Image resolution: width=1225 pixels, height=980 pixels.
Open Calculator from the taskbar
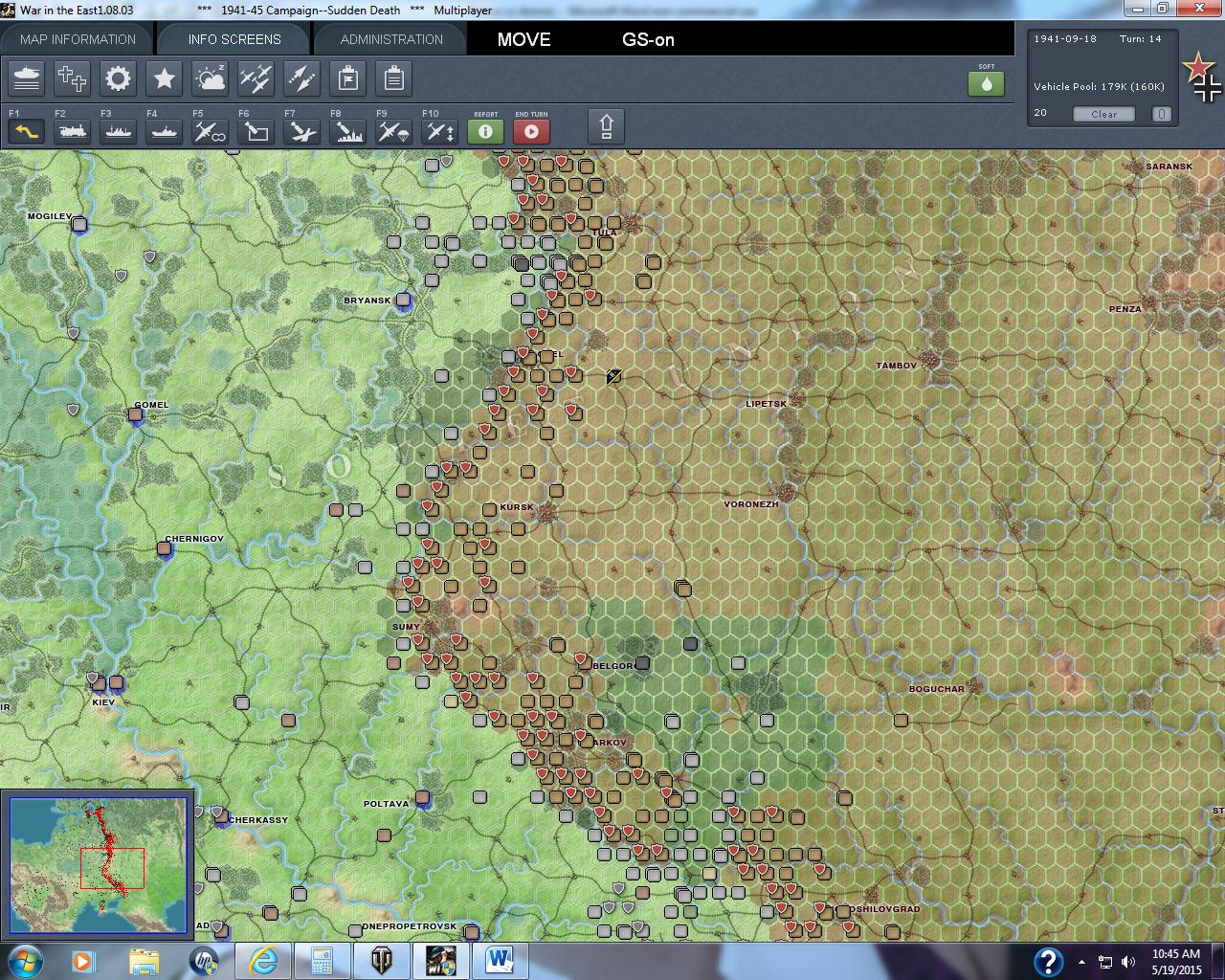click(x=322, y=960)
